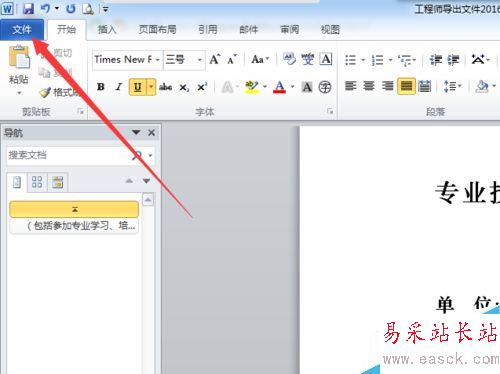Toggle Justify paragraph alignment
500x374 pixels.
406,86
